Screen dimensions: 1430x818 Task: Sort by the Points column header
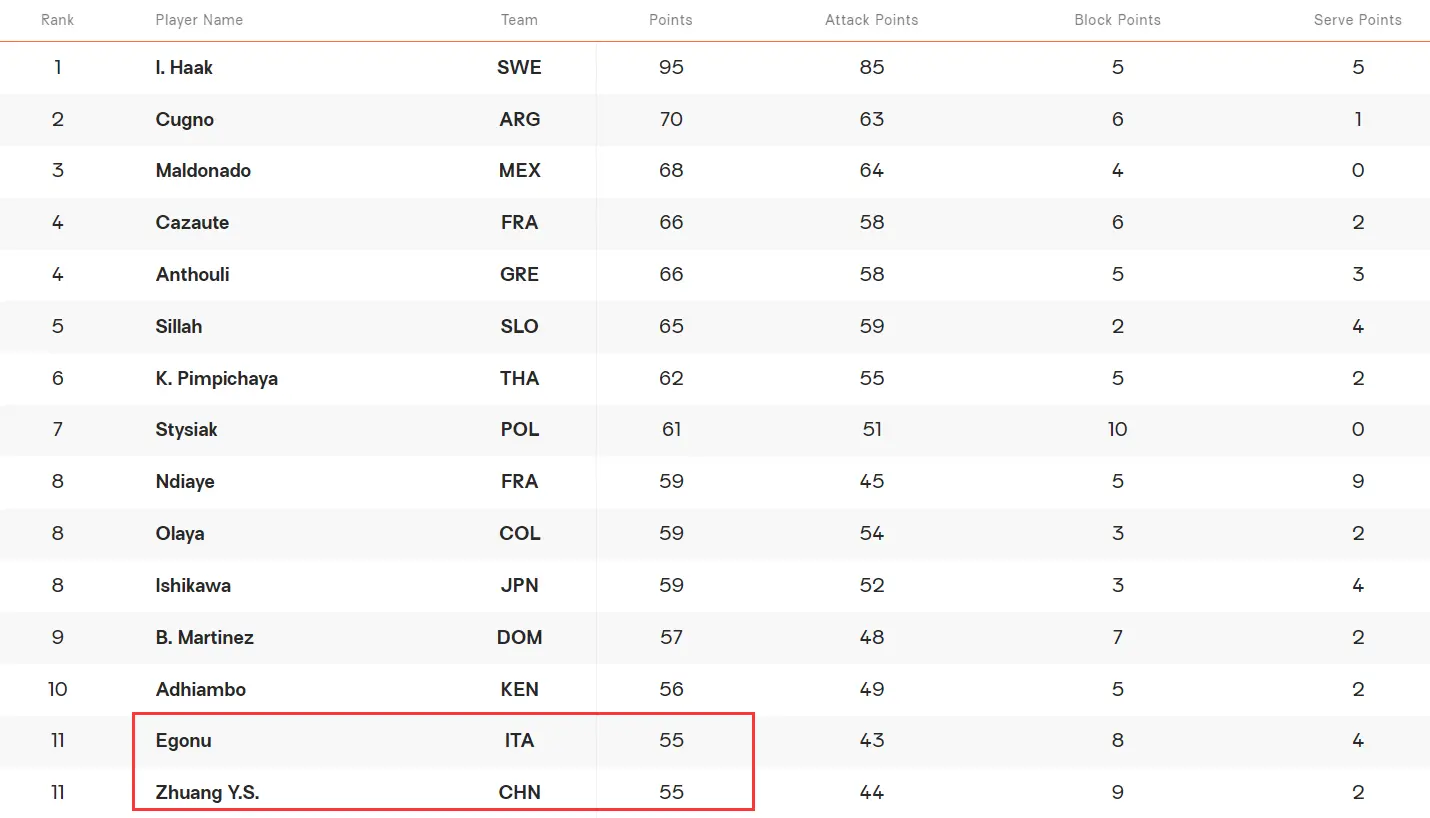click(x=670, y=20)
